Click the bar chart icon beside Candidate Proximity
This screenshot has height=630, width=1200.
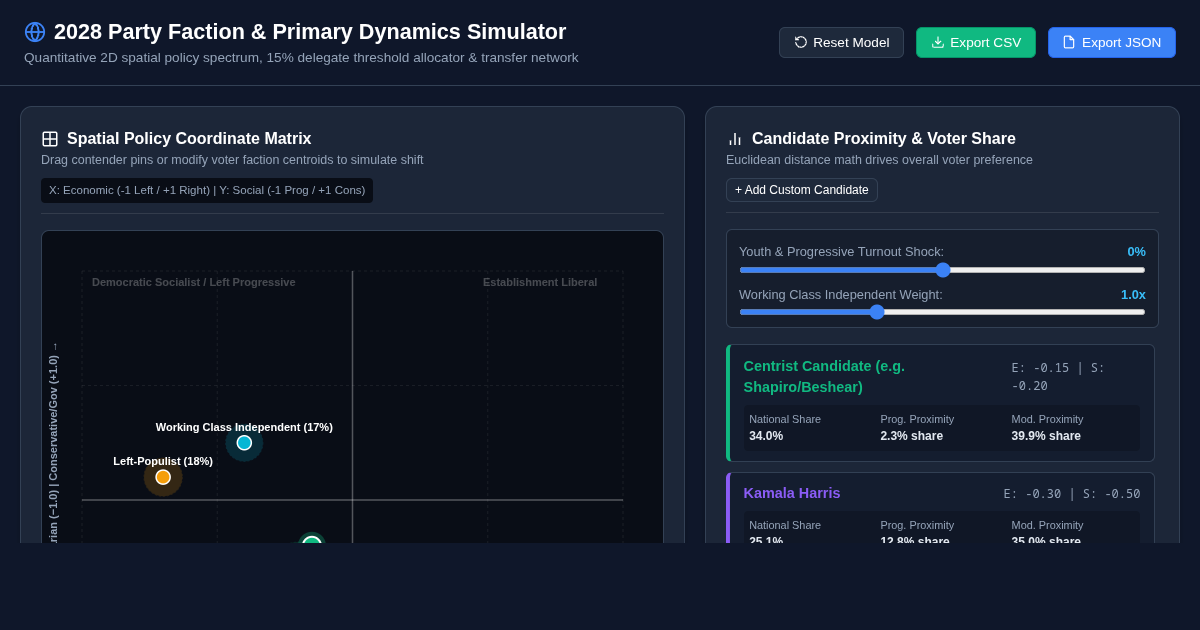tap(735, 139)
